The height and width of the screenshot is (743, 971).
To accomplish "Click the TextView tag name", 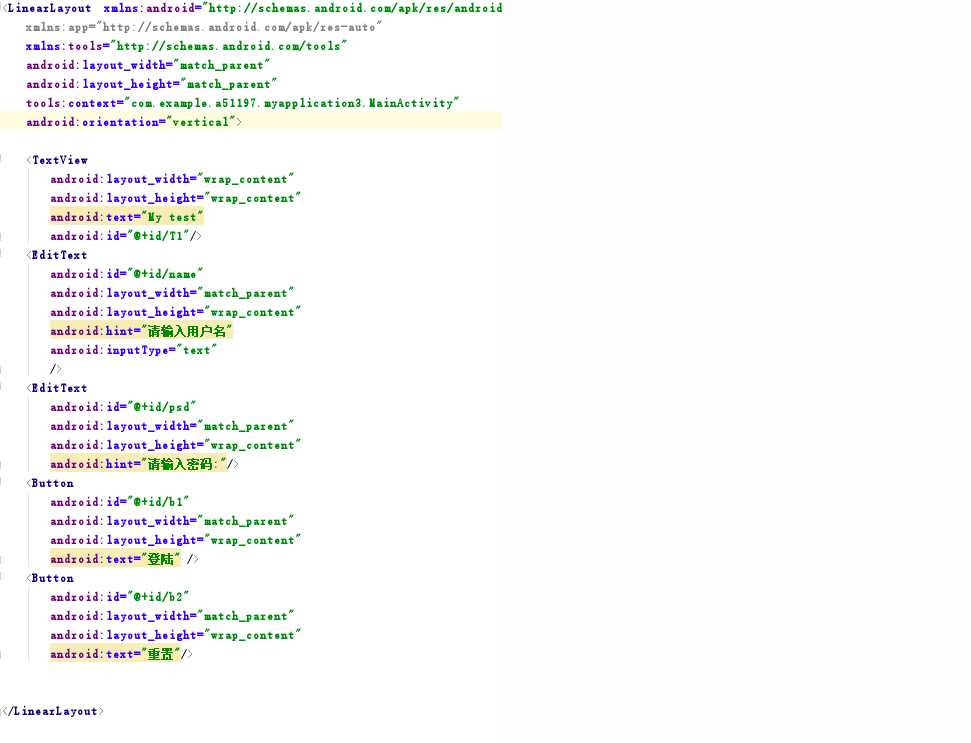I will pos(60,160).
